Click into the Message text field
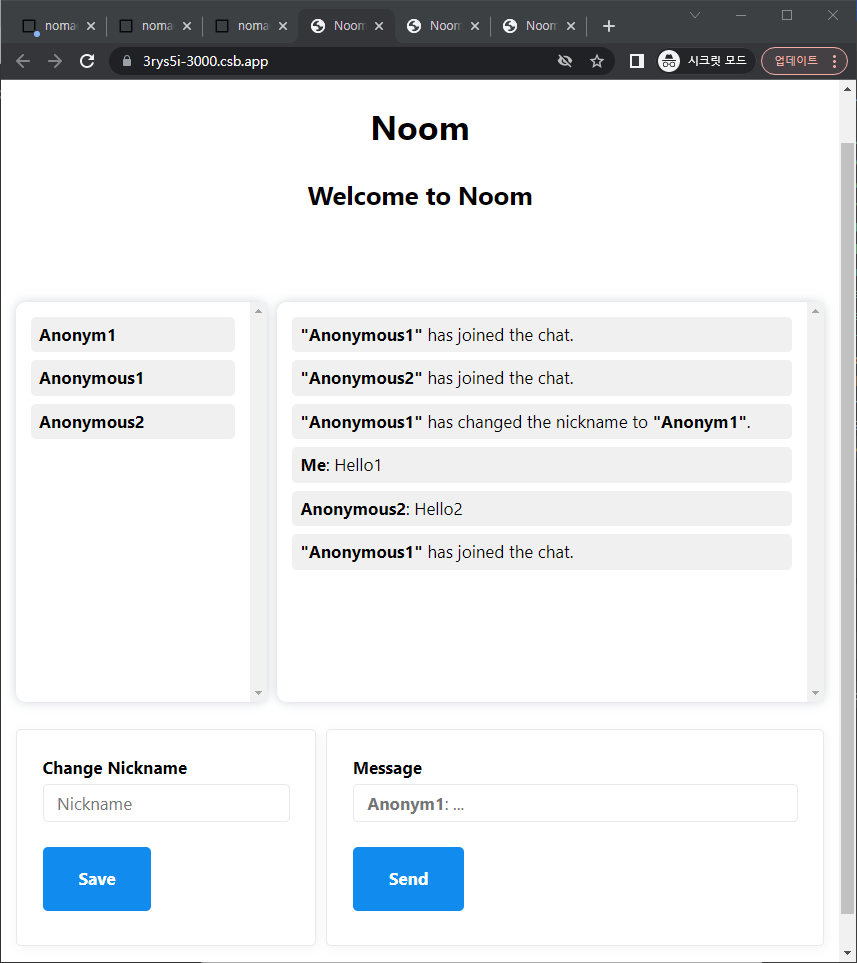 click(575, 804)
